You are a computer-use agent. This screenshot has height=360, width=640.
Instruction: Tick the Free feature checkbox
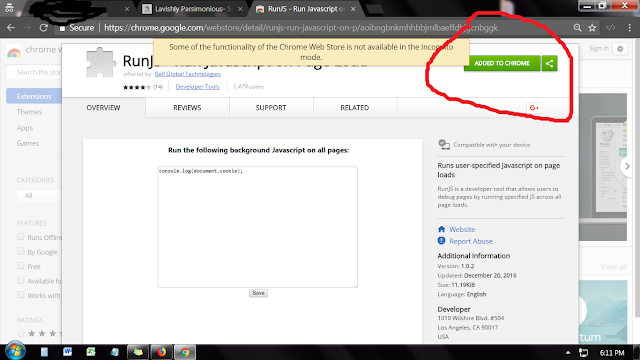coord(21,266)
